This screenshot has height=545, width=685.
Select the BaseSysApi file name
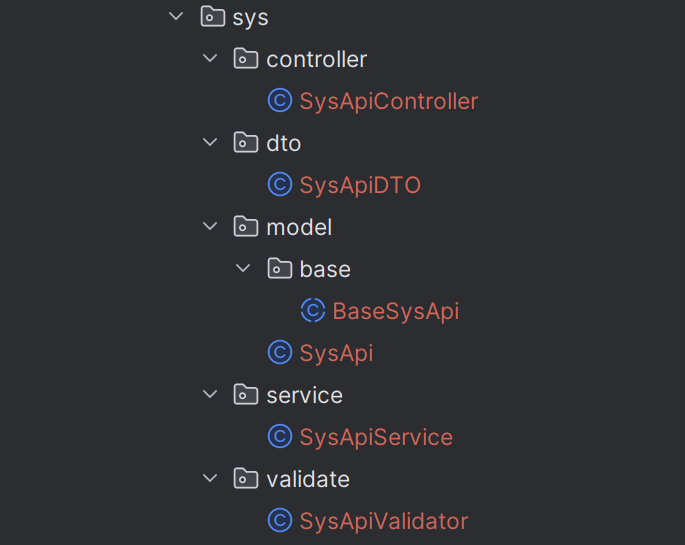click(x=396, y=311)
